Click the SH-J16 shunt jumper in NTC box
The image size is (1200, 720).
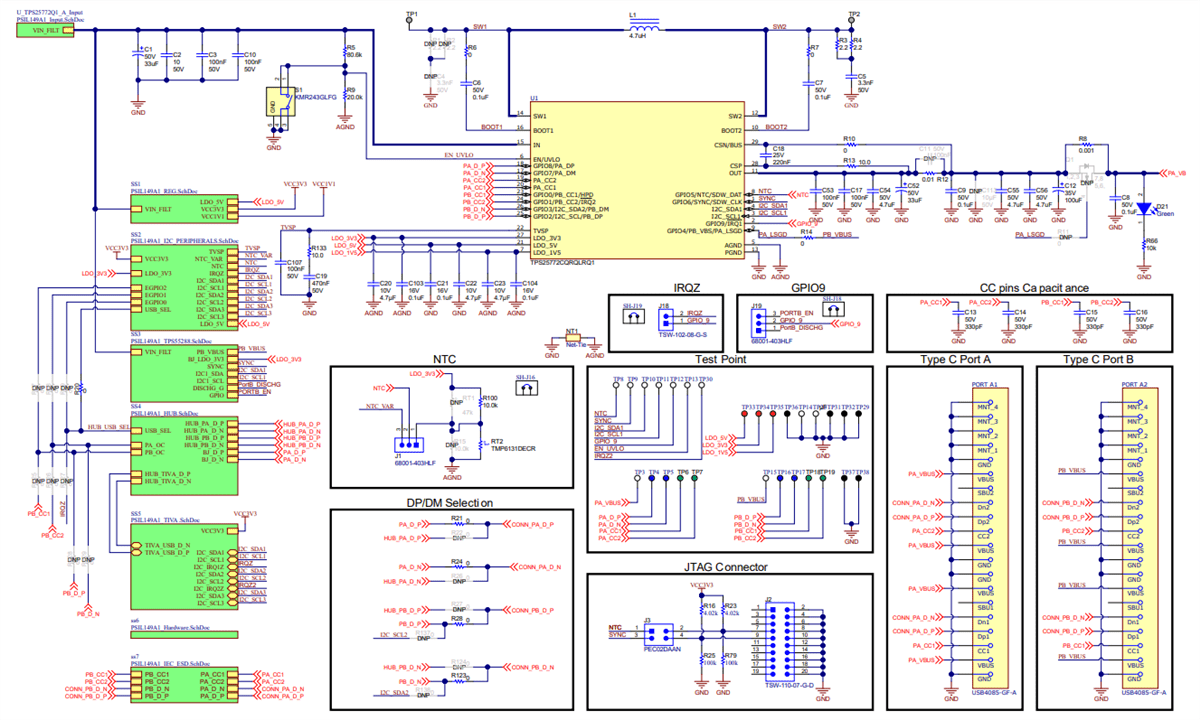525,389
